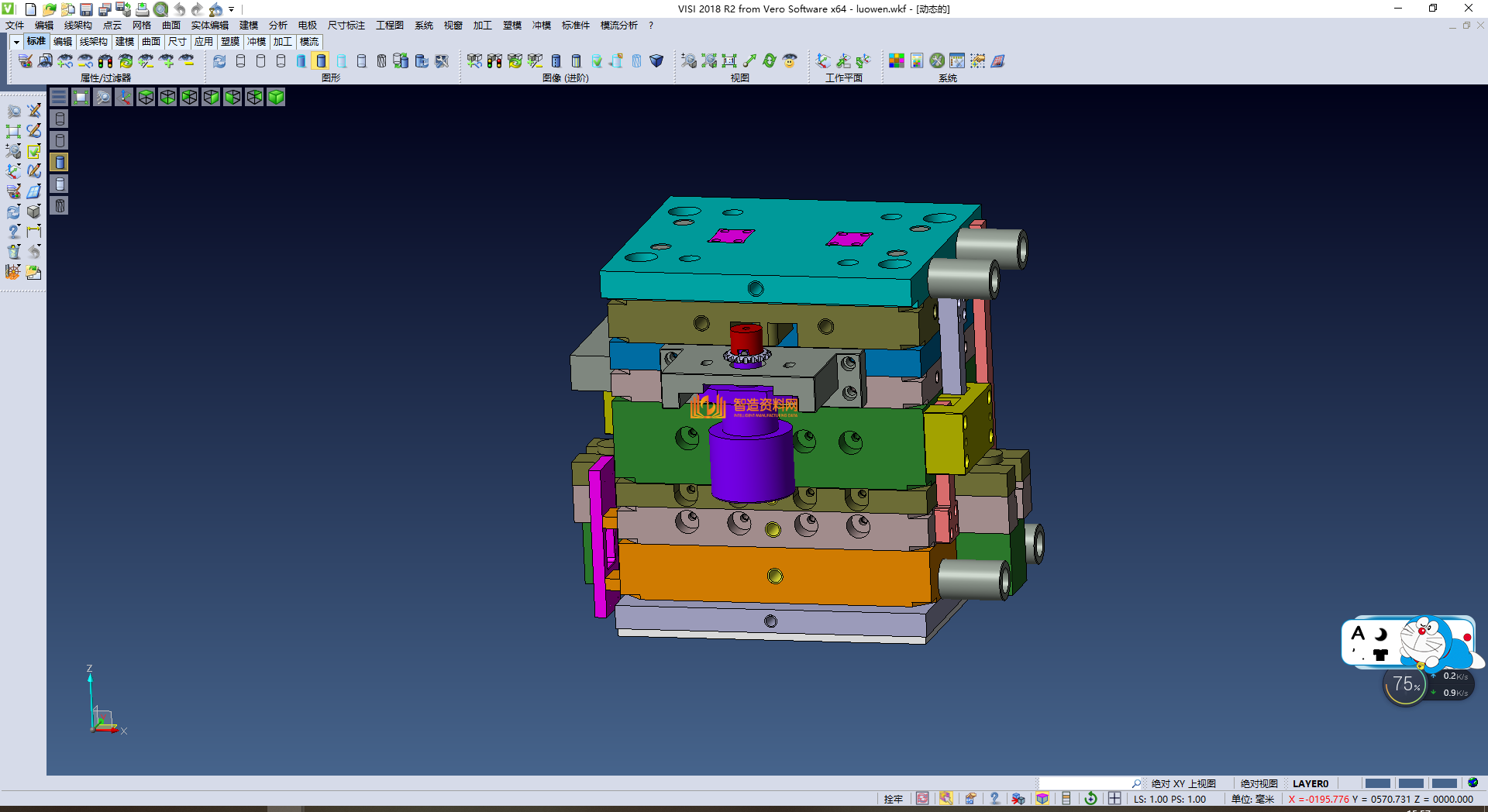Click the 1:1 zoom view icon
Screen dimensions: 1488x812
pyautogui.click(x=729, y=61)
